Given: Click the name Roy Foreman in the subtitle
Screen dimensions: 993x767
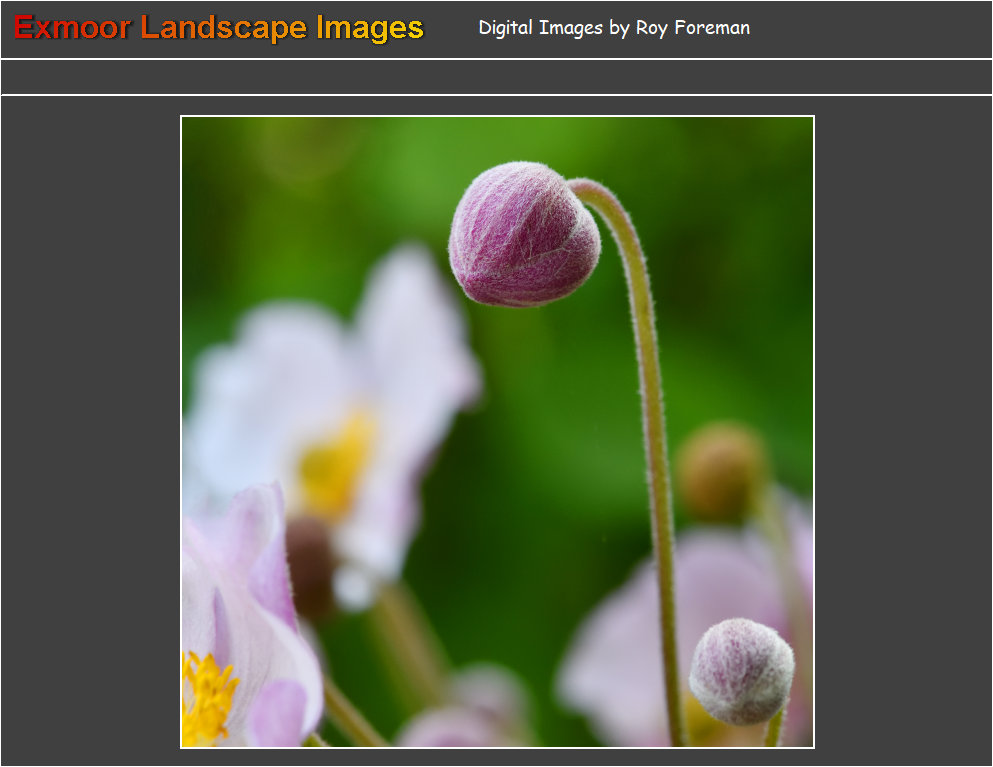Looking at the screenshot, I should (692, 28).
